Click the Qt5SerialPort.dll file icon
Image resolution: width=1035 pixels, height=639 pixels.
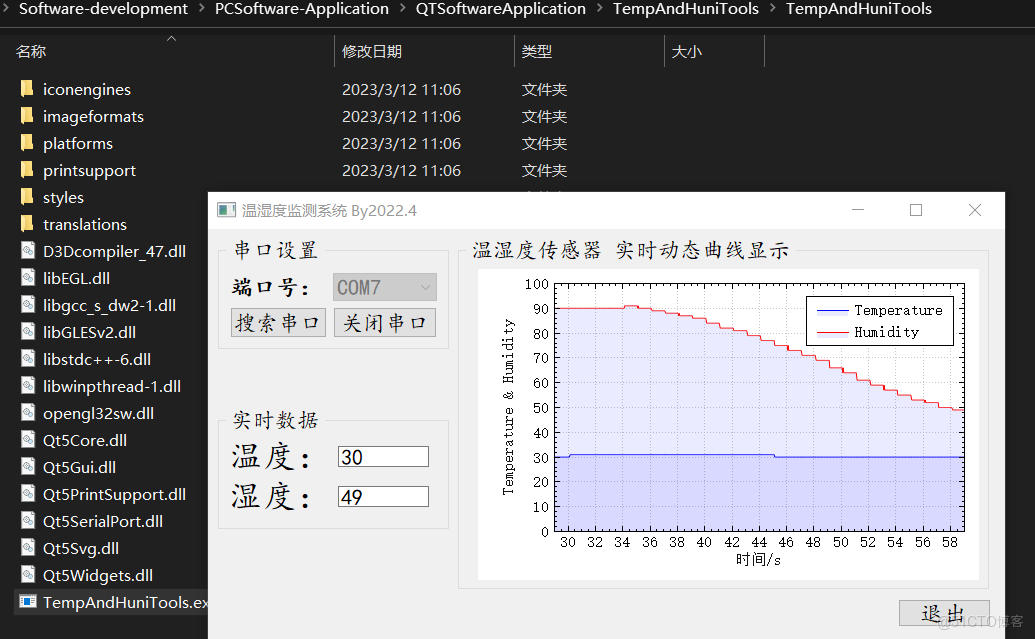[27, 521]
